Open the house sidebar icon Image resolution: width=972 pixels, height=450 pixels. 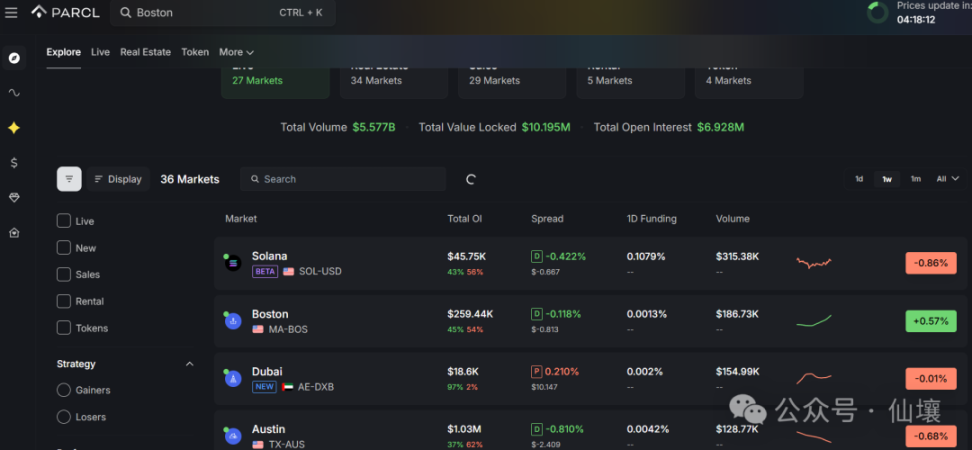point(14,233)
